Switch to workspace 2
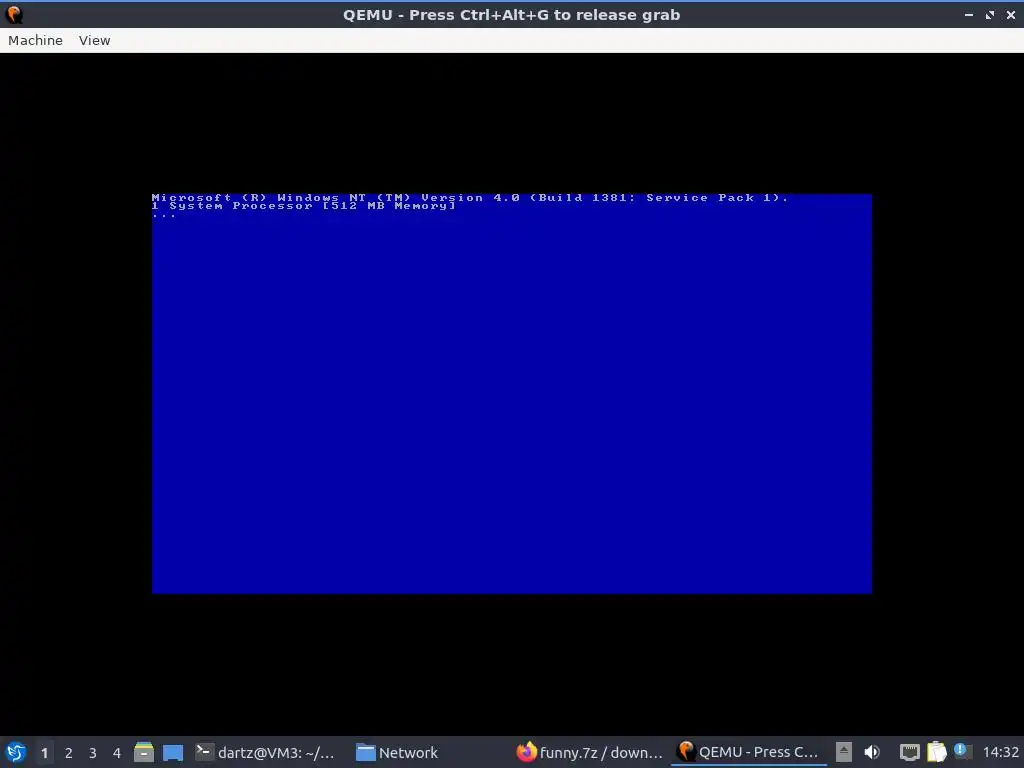1024x768 pixels. [69, 753]
